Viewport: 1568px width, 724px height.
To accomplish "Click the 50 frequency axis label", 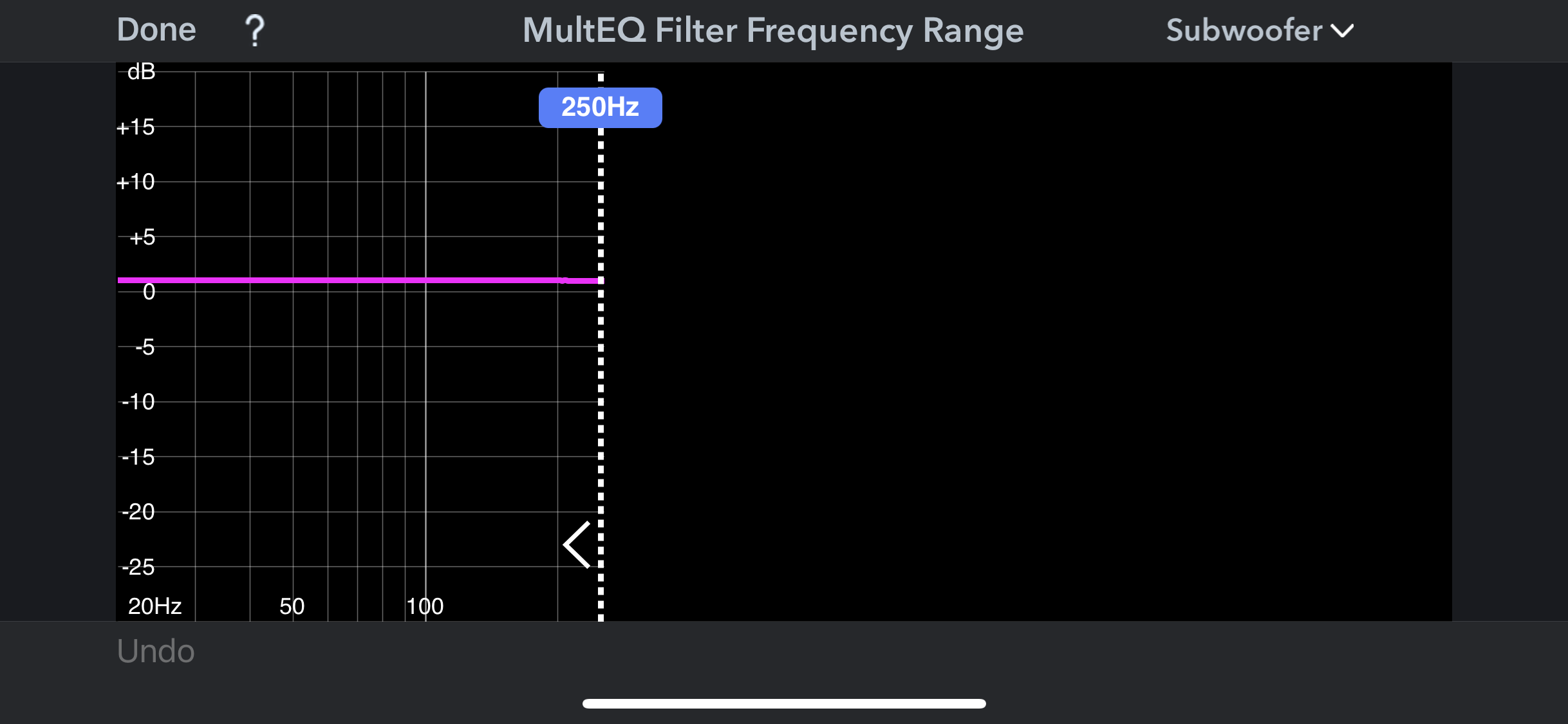I will point(292,606).
